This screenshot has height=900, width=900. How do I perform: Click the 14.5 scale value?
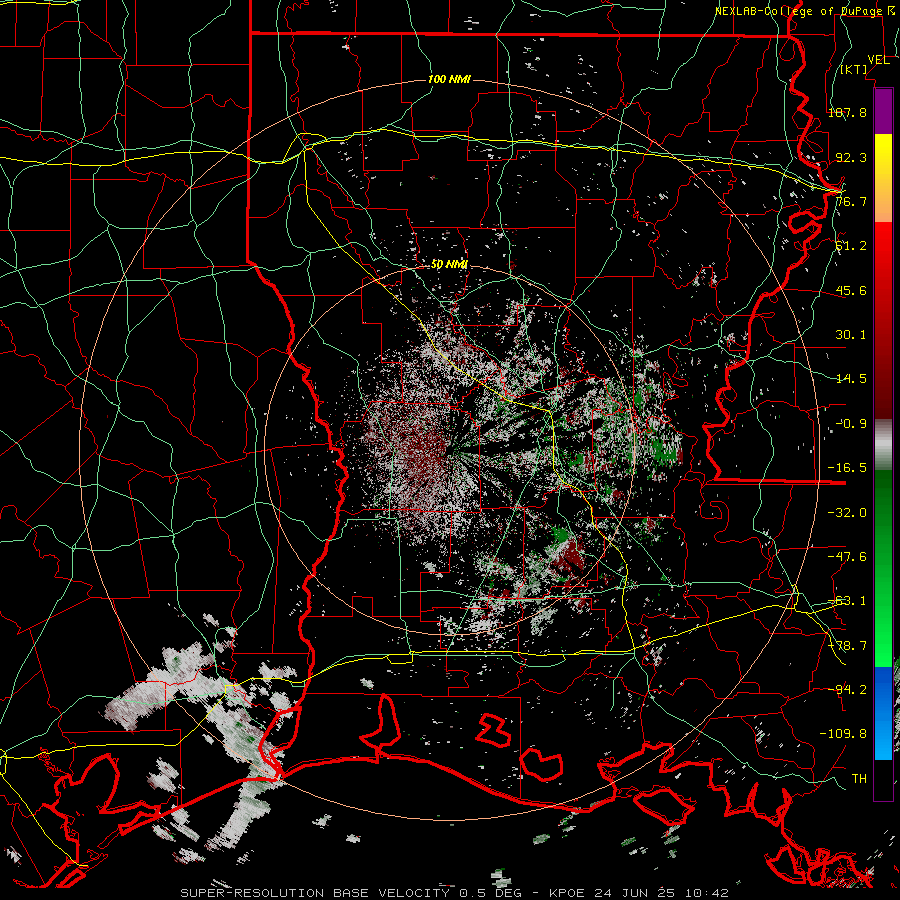click(x=851, y=379)
